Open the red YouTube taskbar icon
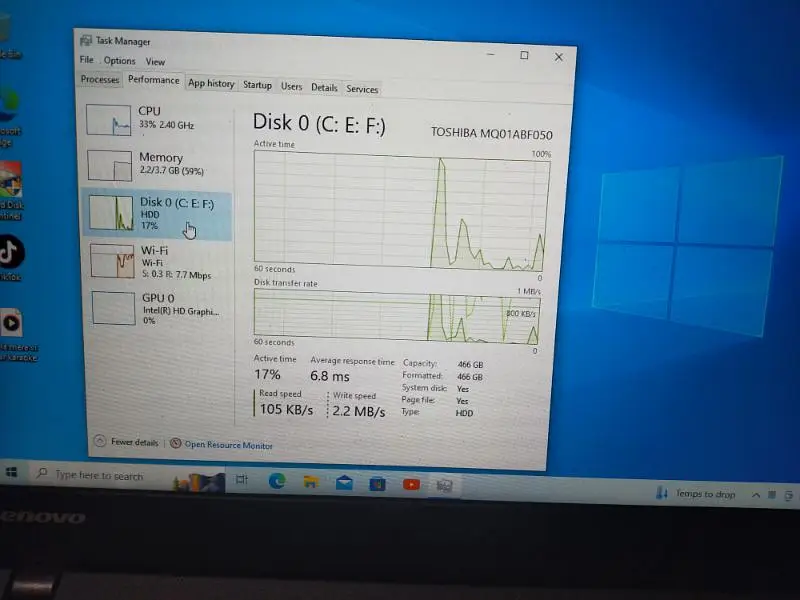Screen dimensions: 800x600 [x=411, y=485]
